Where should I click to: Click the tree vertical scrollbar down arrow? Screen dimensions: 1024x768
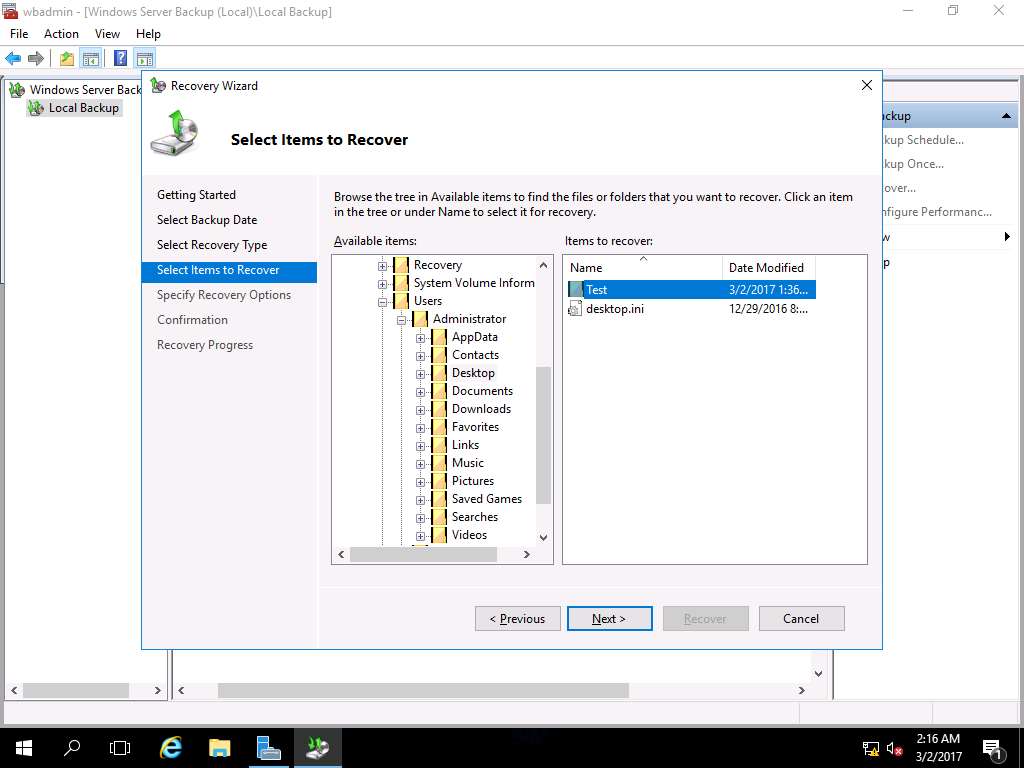coord(543,537)
